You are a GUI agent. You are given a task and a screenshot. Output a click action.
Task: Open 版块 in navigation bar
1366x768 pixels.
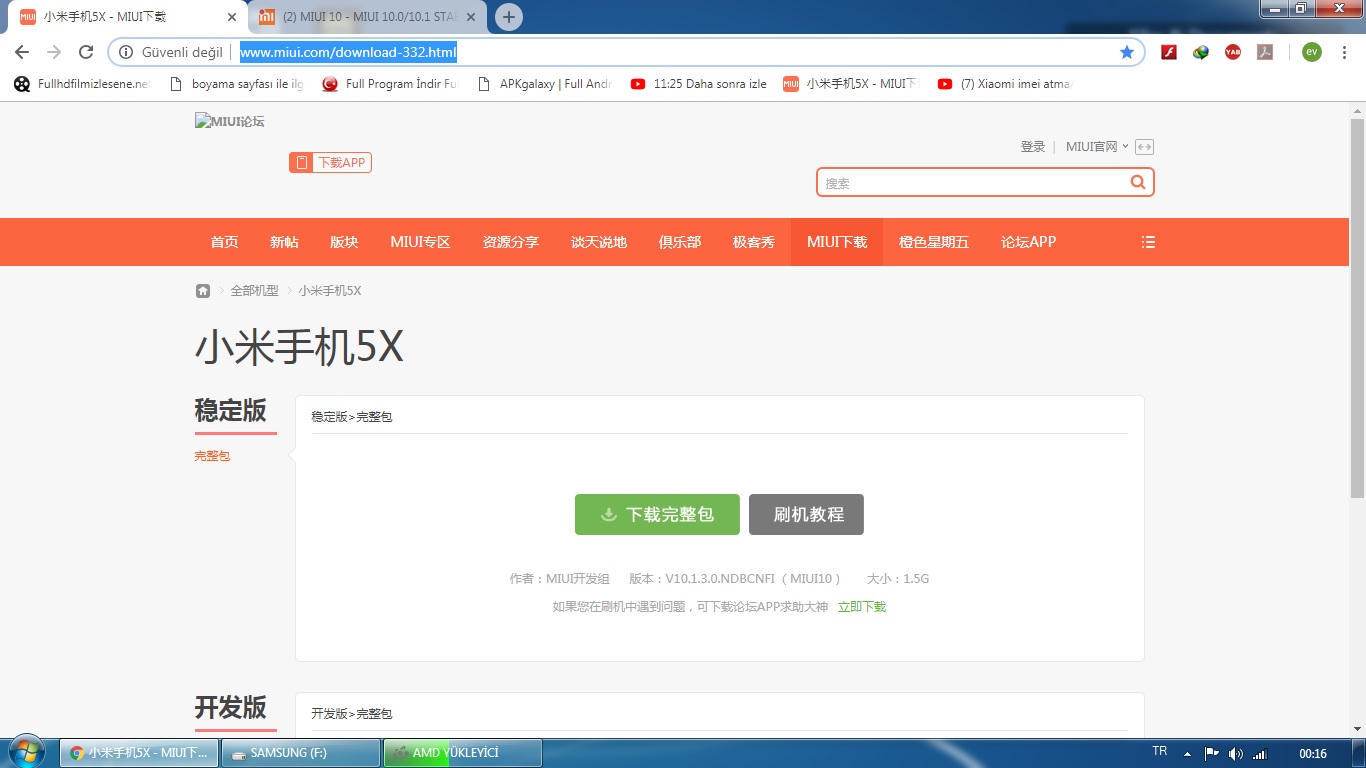click(x=344, y=242)
